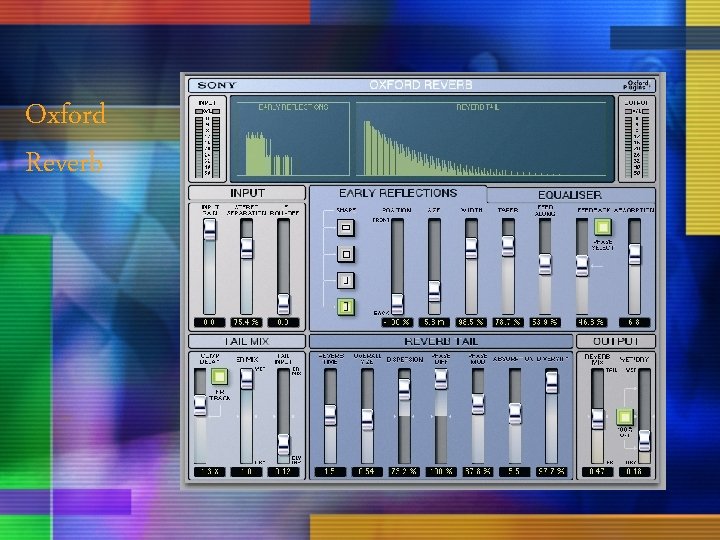The width and height of the screenshot is (720, 540).
Task: Click the Wet/Dry fader in Output
Action: point(644,440)
